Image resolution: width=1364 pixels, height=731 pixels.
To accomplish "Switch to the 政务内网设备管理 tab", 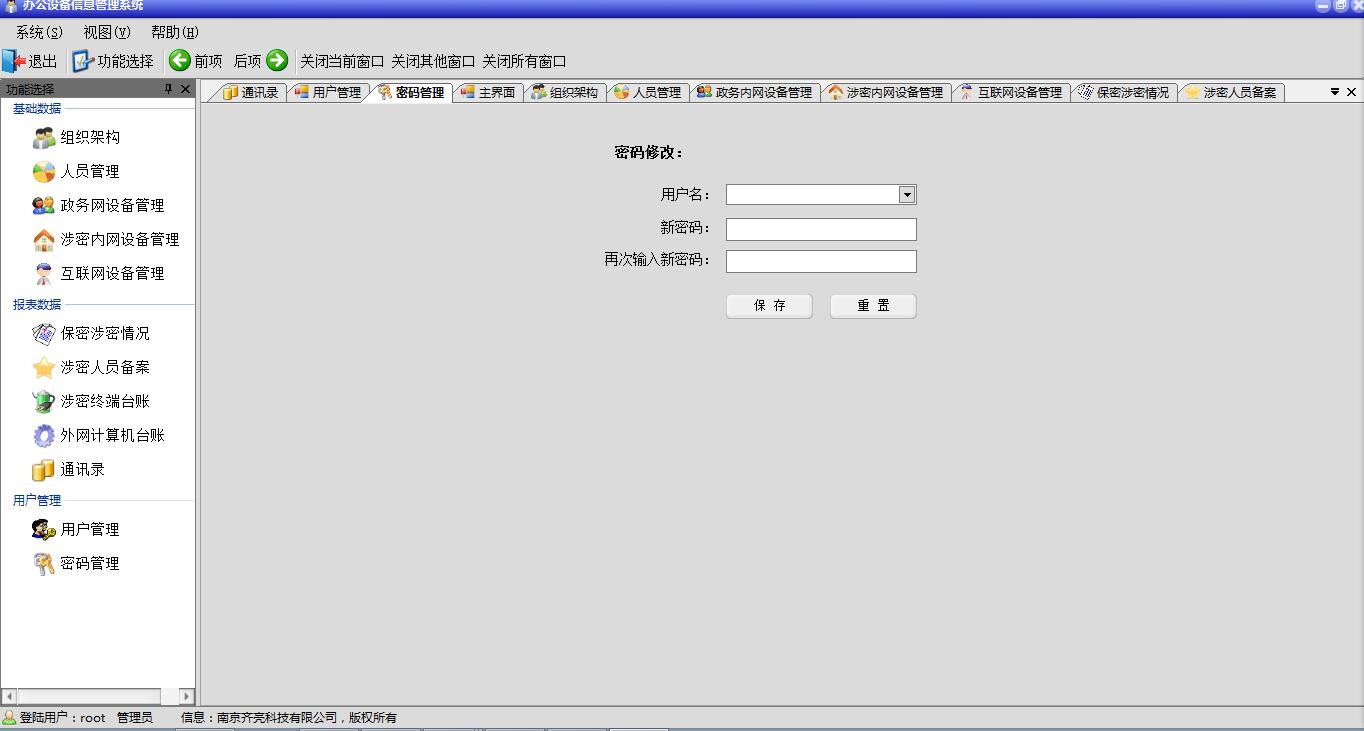I will click(x=754, y=93).
